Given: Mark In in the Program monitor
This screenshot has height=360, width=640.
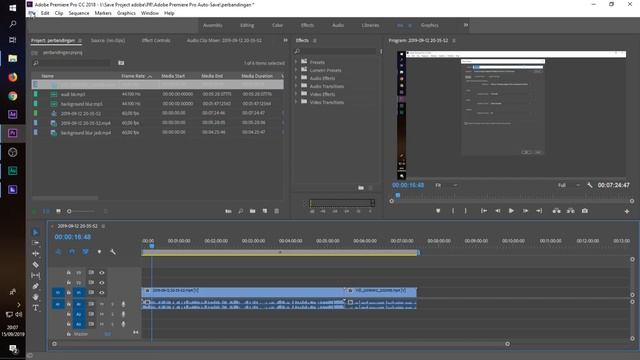Looking at the screenshot, I should pos(453,211).
